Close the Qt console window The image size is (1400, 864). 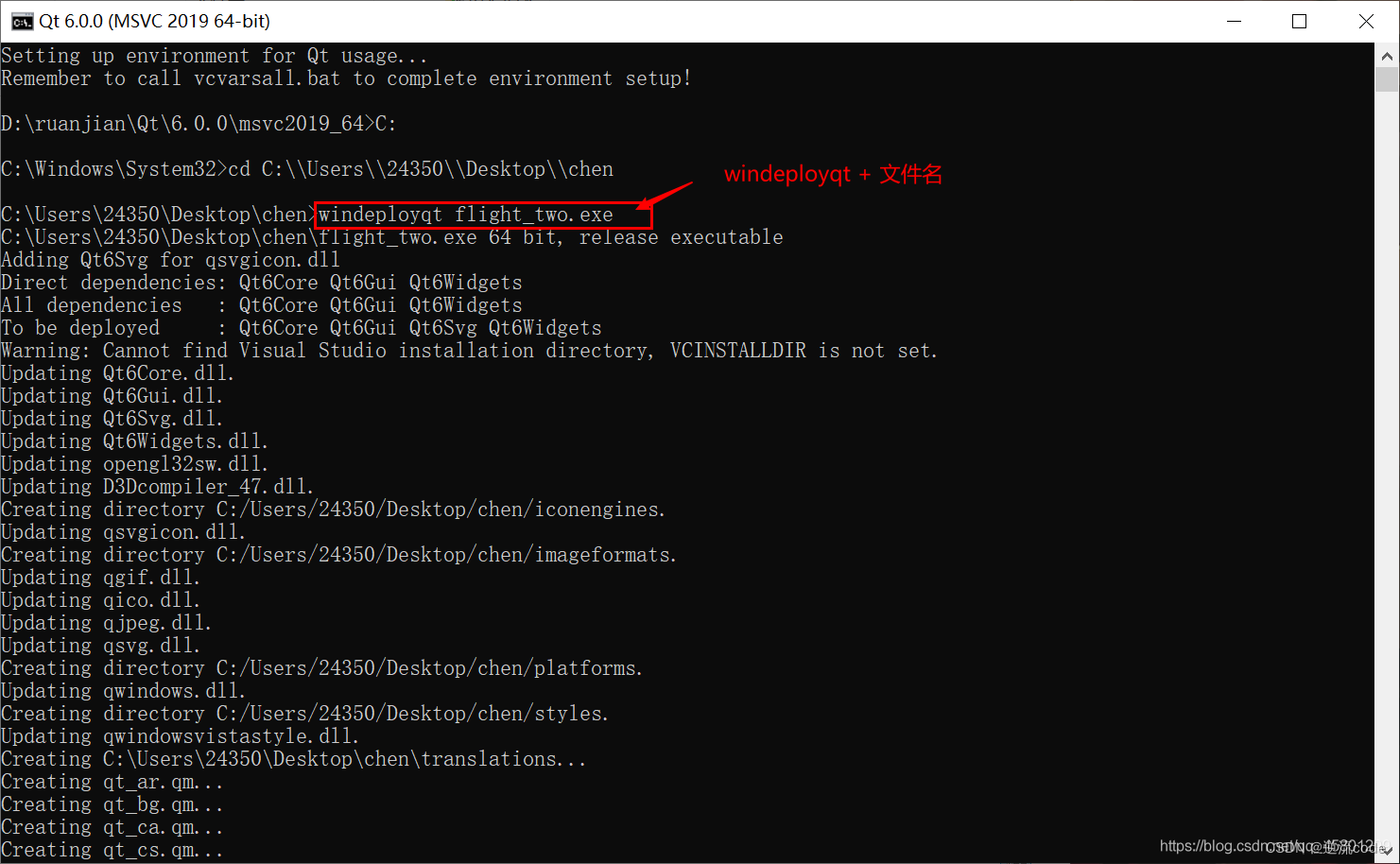coord(1366,21)
